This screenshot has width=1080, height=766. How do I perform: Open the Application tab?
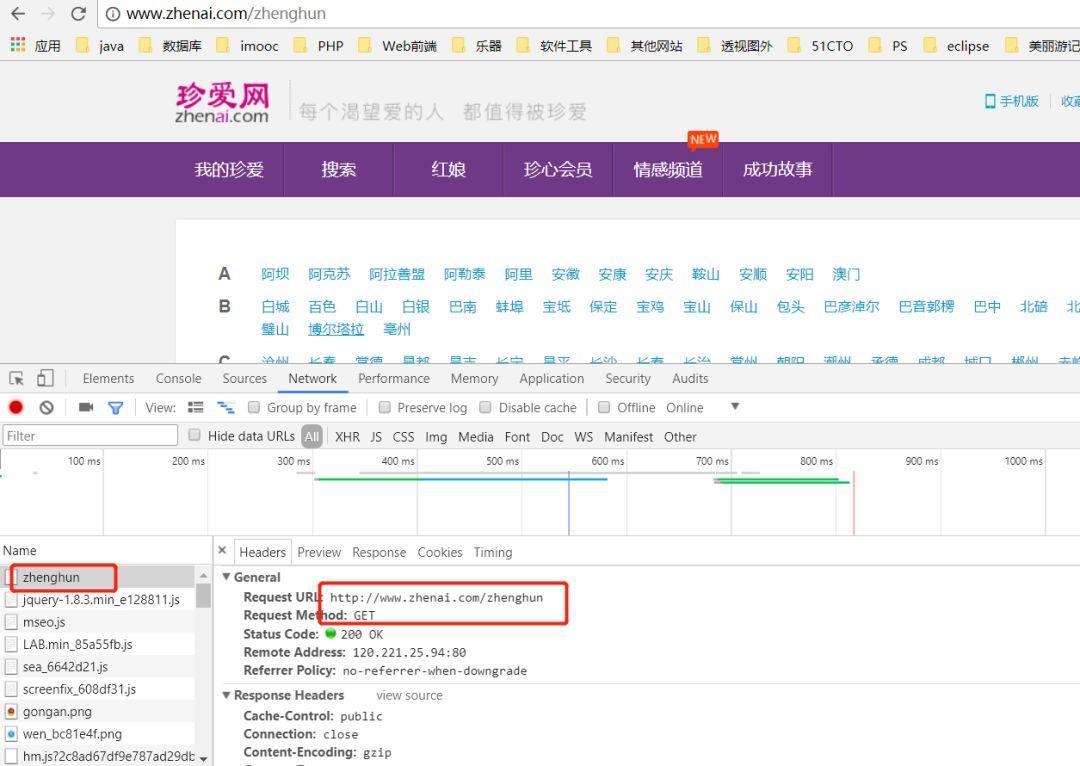[552, 378]
